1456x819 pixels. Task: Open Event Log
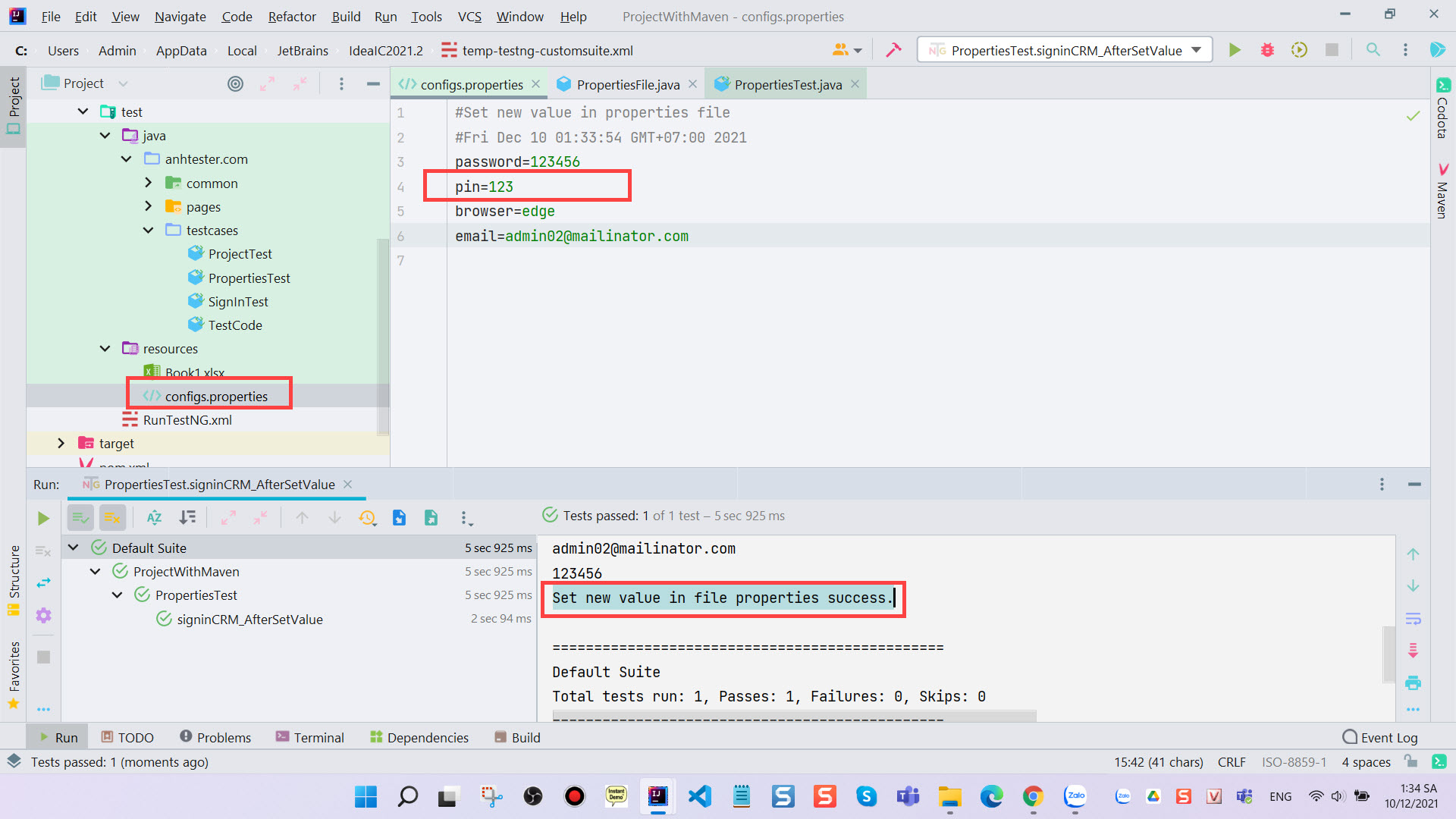1380,737
